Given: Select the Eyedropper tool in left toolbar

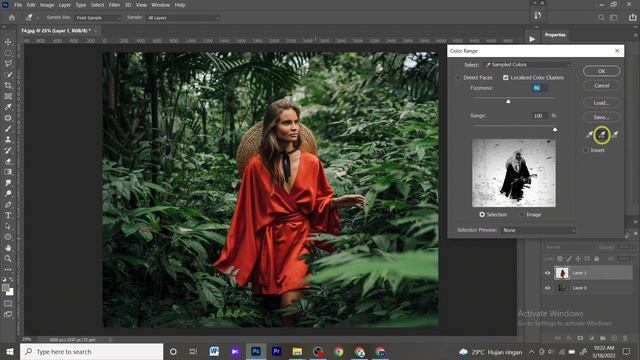Looking at the screenshot, I should (x=8, y=107).
